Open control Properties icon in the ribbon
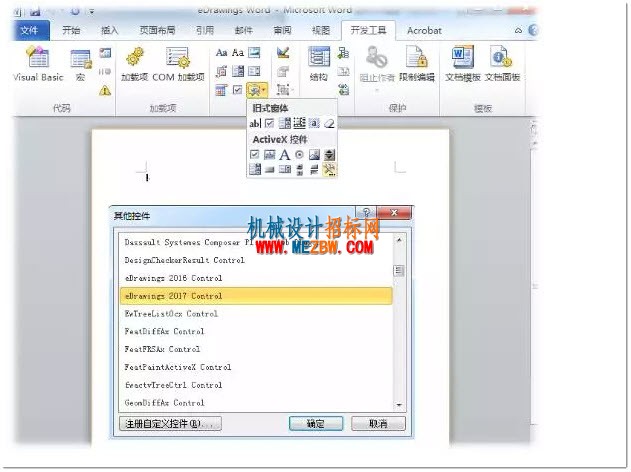This screenshot has height=472, width=631. point(283,72)
